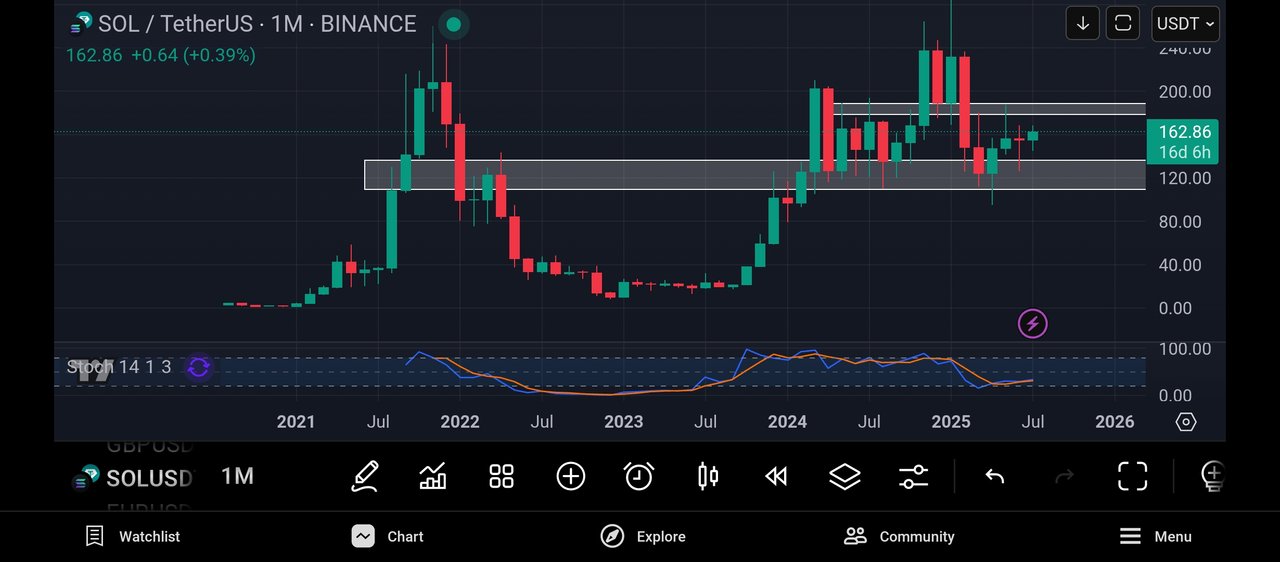Open the Community tab
Screen dimensions: 1280x562
click(x=899, y=536)
